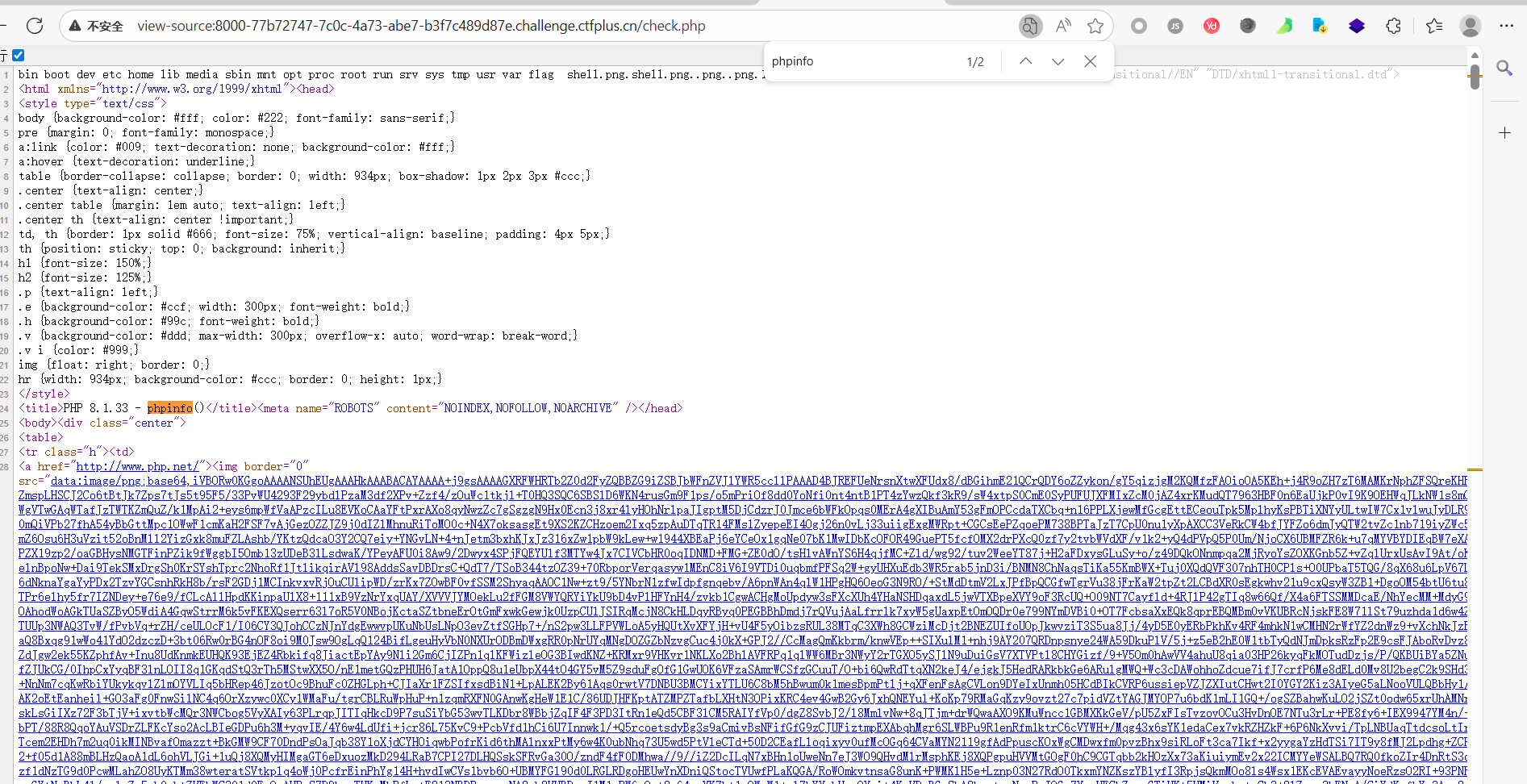Click the vertical scrollbar up arrow
The width and height of the screenshot is (1527, 784).
[x=1475, y=56]
